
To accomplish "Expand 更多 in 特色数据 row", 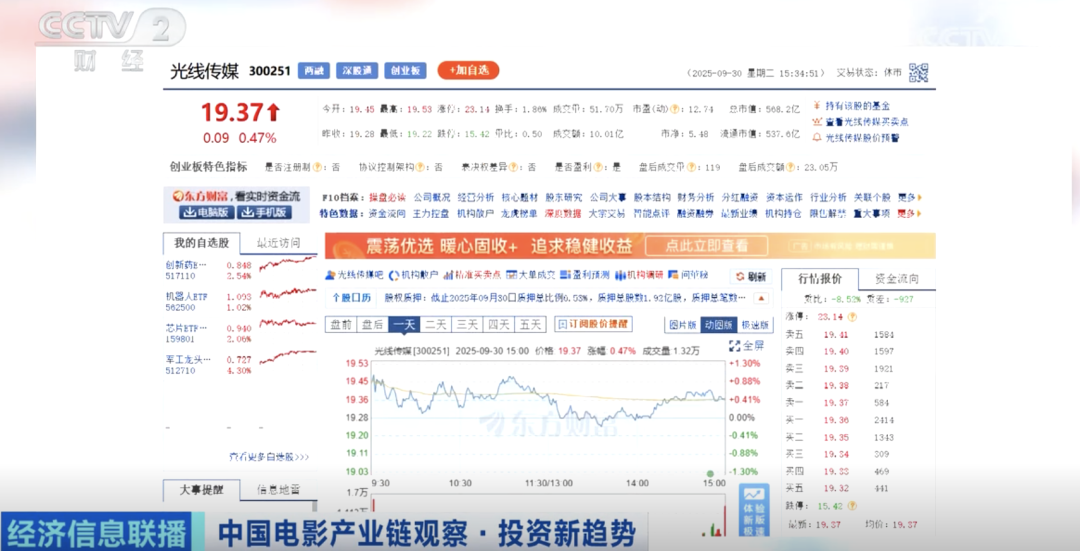I will (909, 214).
